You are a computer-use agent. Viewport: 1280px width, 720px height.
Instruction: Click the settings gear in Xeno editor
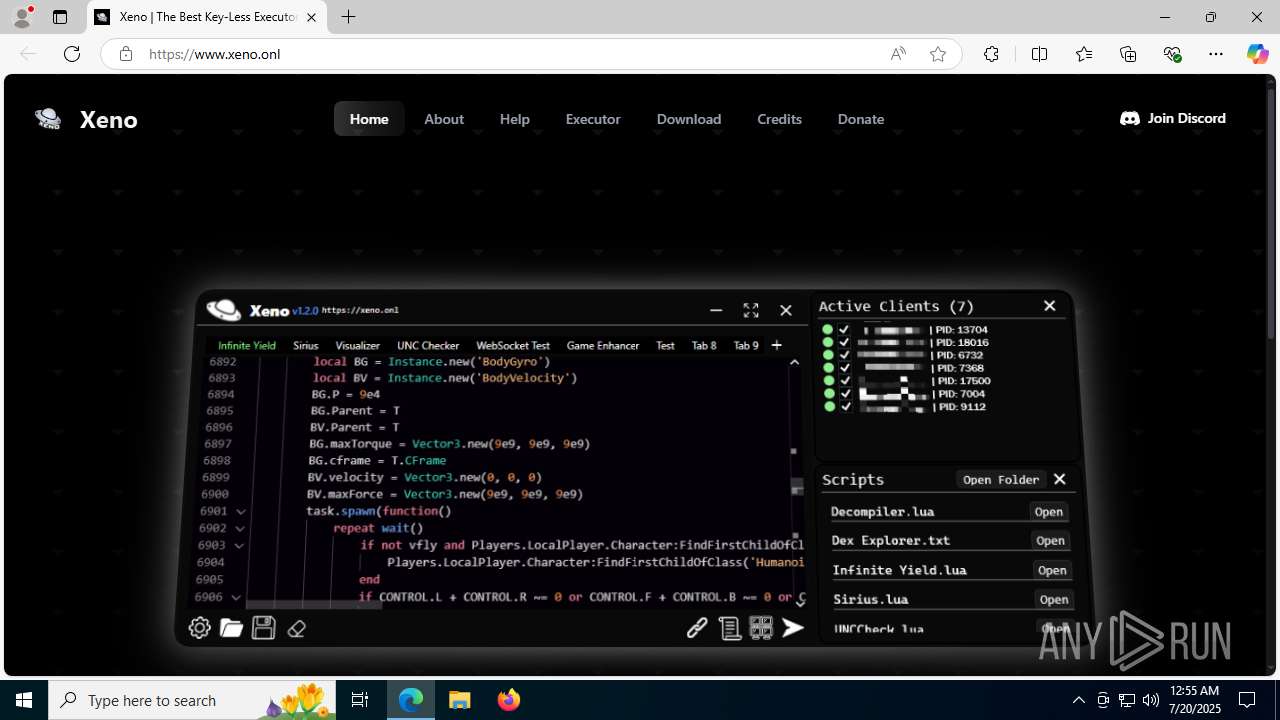point(200,628)
